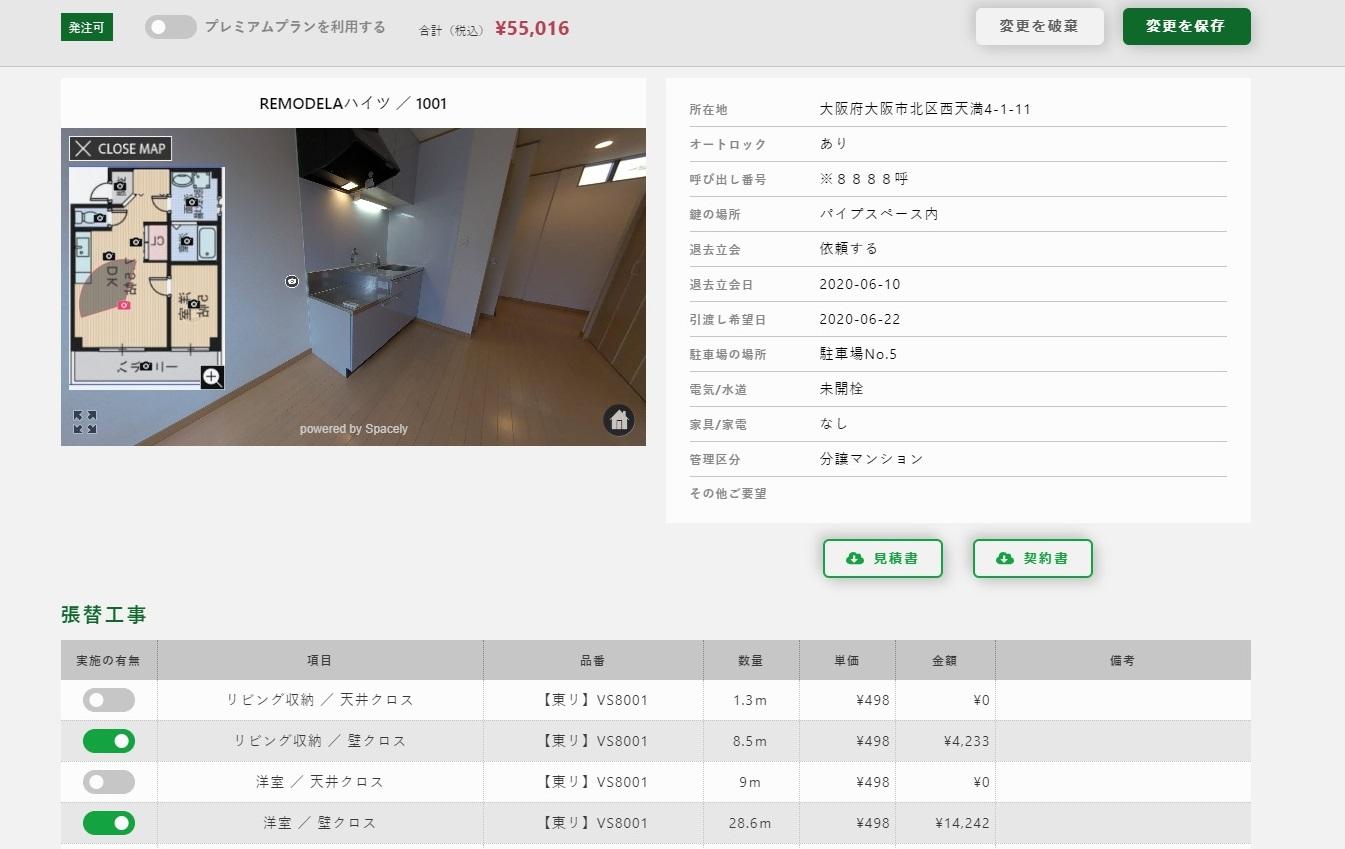This screenshot has width=1345, height=849.
Task: Download the 見積書 estimate
Action: 882,558
